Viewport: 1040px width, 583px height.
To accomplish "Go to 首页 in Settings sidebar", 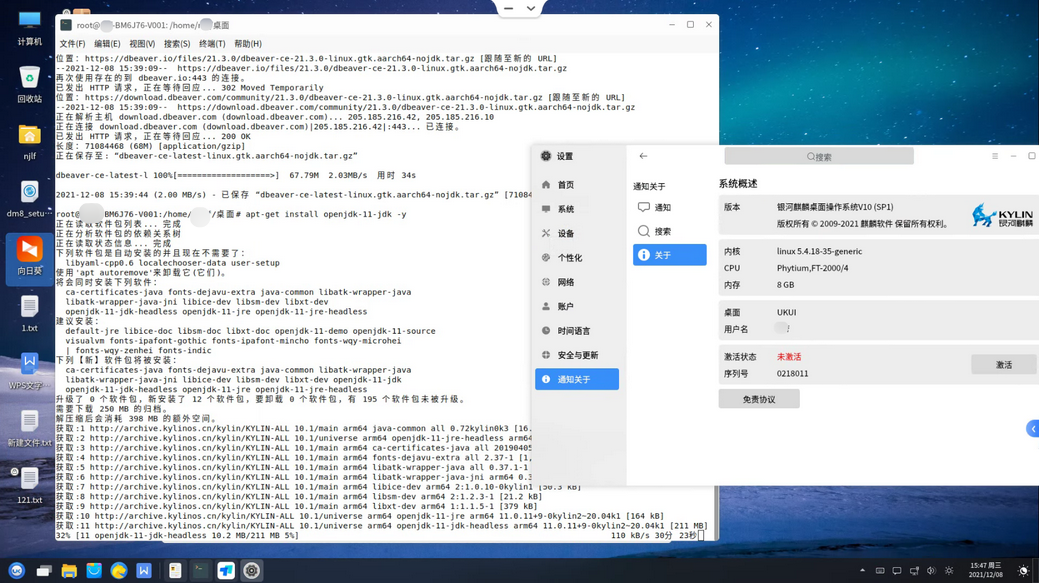I will (x=577, y=185).
